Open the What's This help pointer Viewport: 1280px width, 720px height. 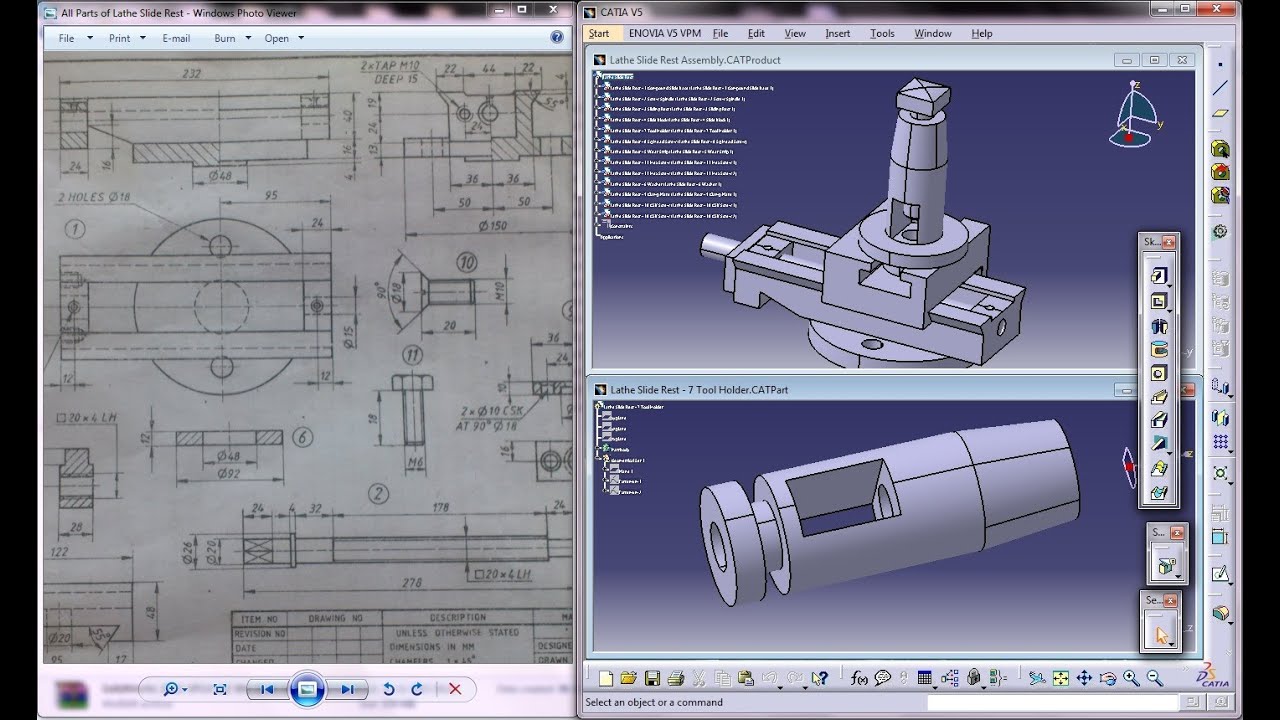point(819,678)
